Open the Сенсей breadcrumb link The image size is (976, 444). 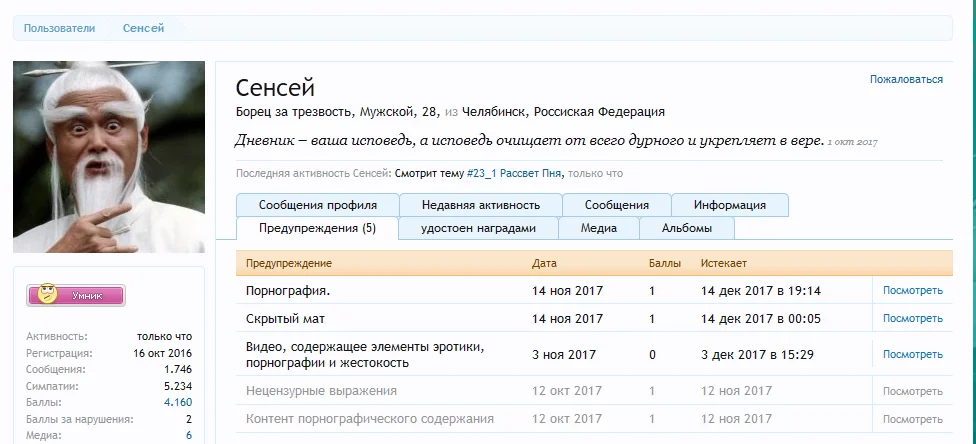[x=143, y=28]
